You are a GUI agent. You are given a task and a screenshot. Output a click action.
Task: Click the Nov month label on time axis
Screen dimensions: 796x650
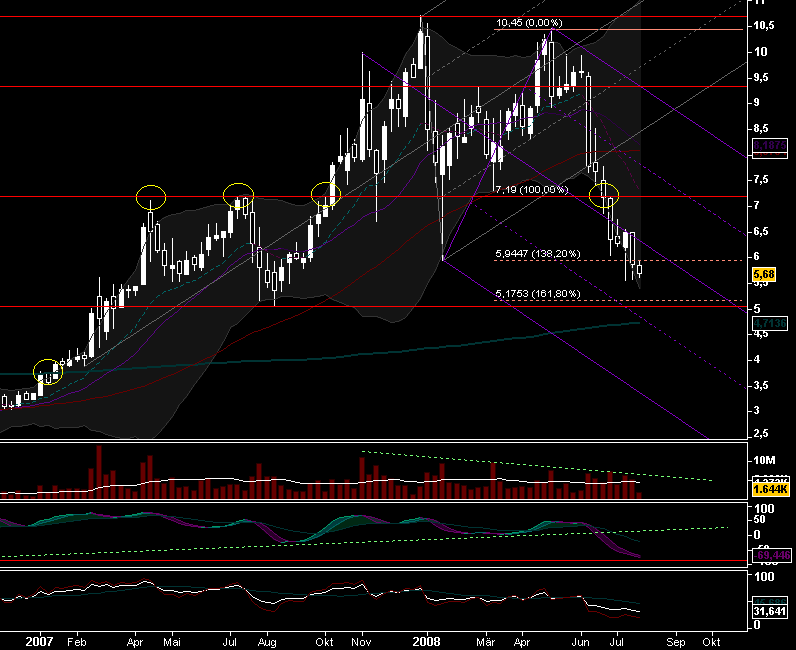click(x=361, y=642)
